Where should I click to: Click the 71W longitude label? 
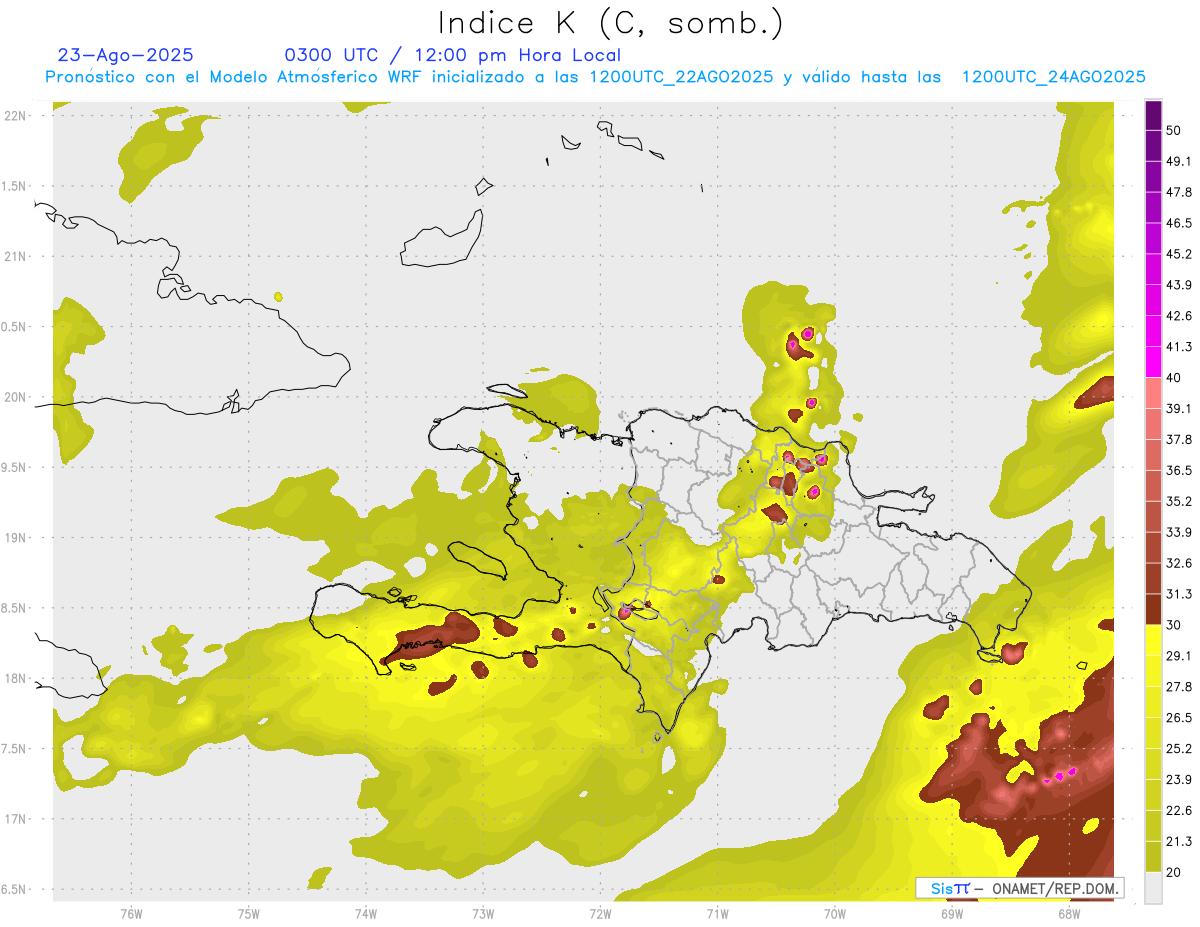pyautogui.click(x=717, y=913)
